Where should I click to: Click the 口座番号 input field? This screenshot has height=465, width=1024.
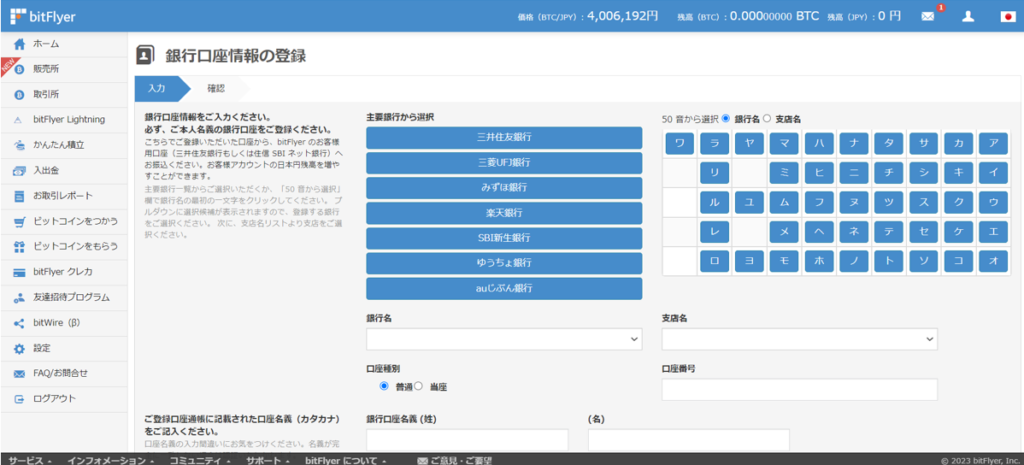(799, 390)
